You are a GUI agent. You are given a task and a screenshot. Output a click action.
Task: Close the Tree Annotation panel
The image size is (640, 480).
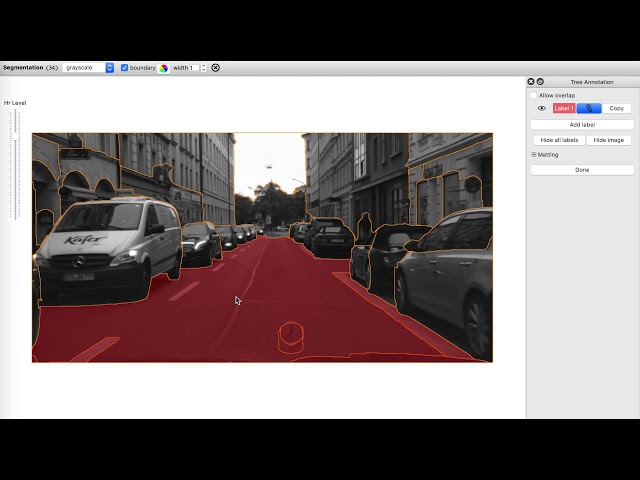point(531,82)
